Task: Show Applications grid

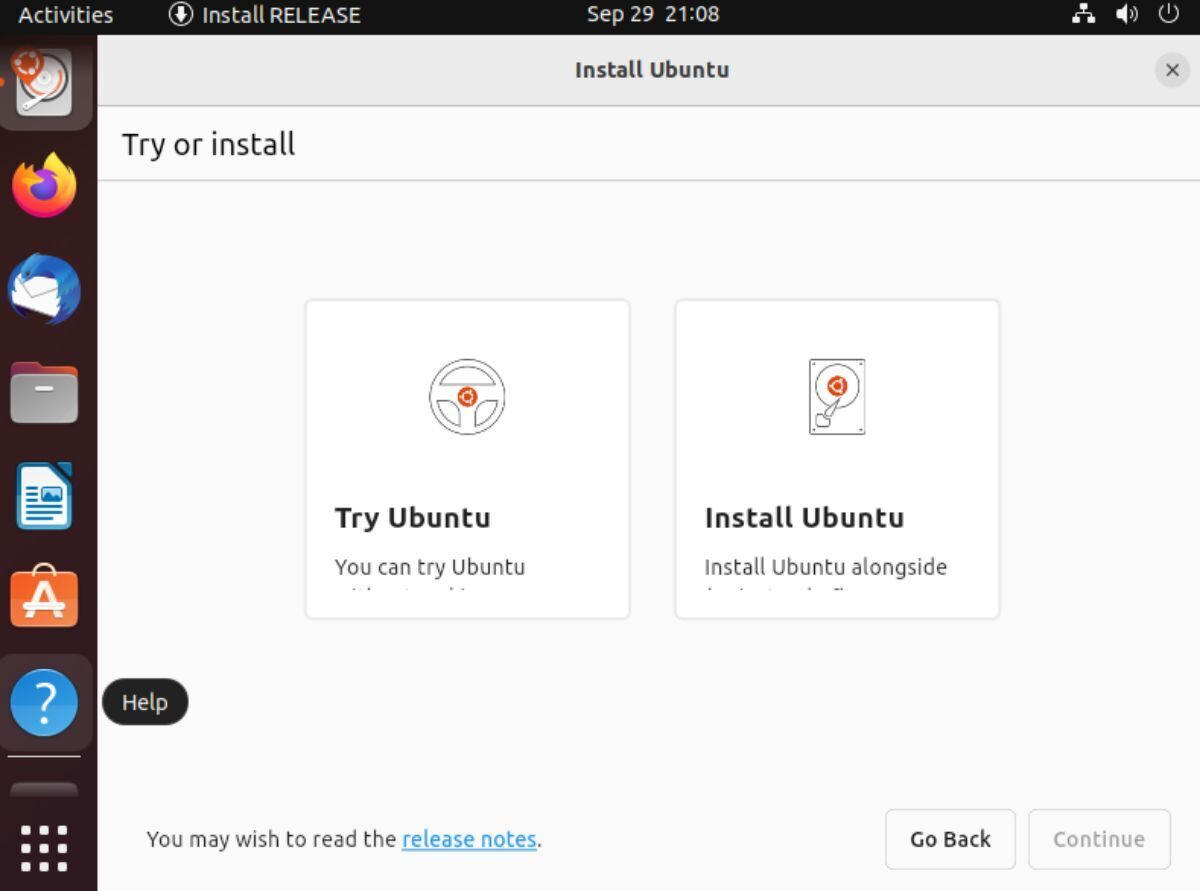Action: (44, 848)
